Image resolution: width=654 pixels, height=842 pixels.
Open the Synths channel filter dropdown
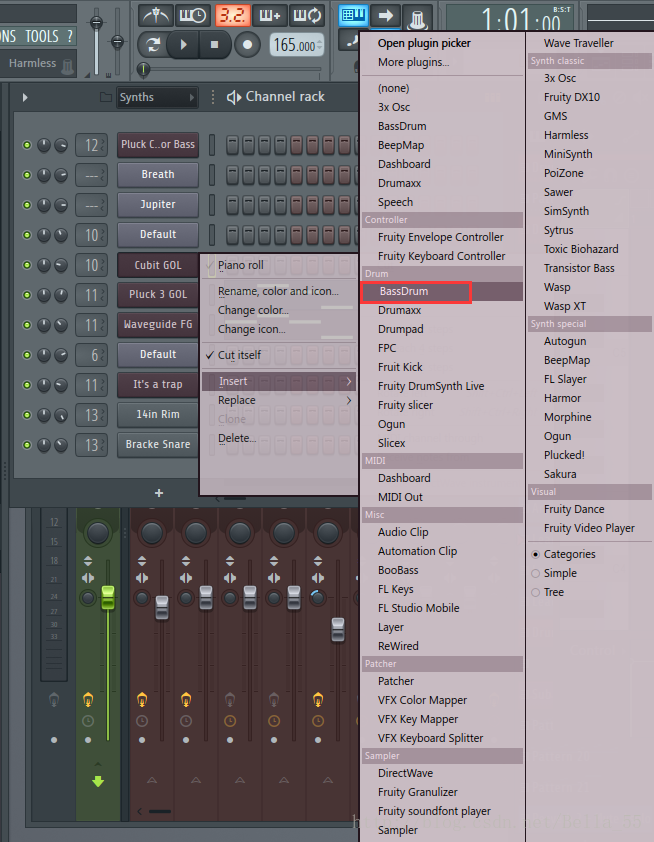click(x=156, y=97)
